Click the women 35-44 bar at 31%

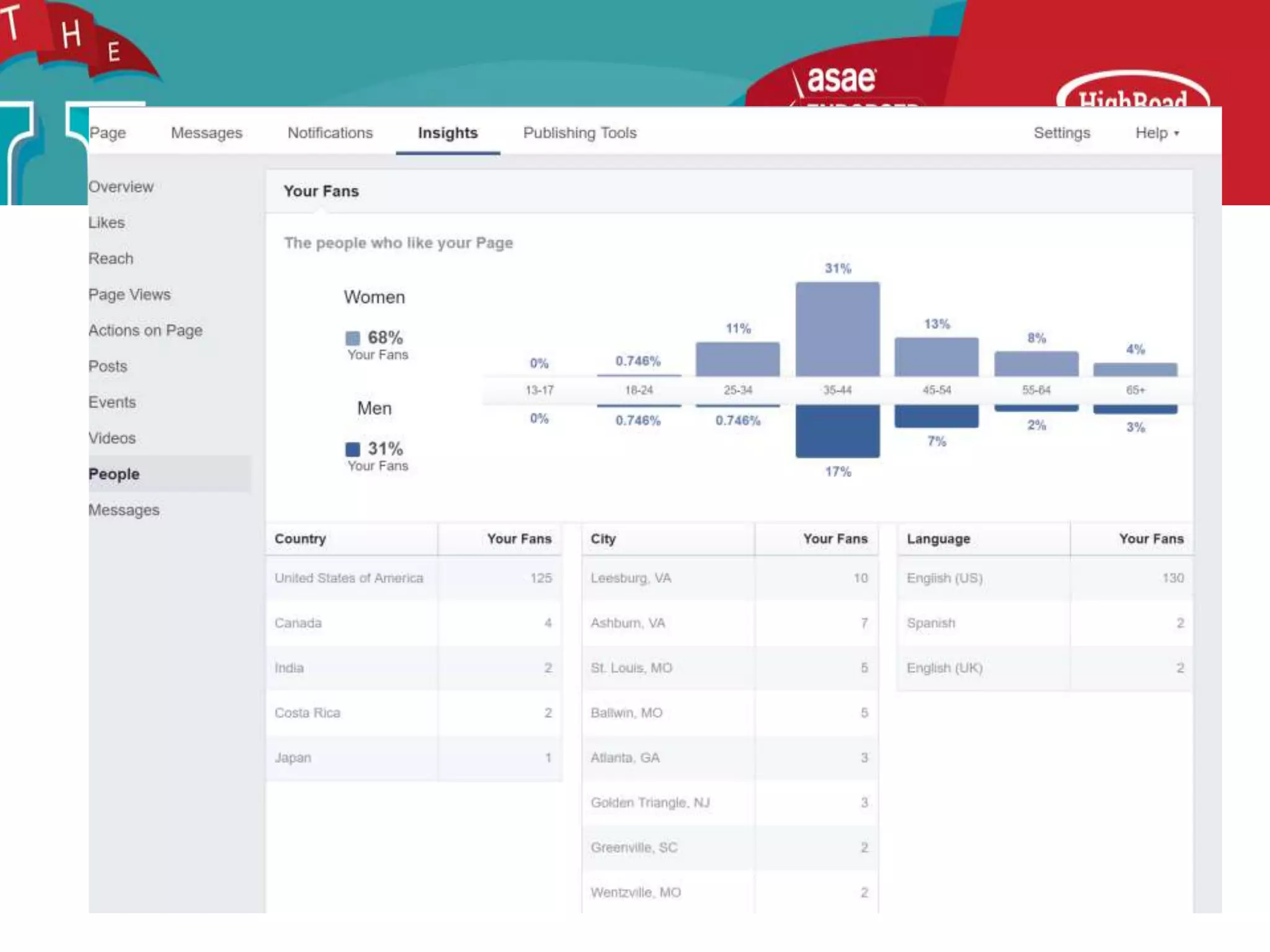(837, 329)
